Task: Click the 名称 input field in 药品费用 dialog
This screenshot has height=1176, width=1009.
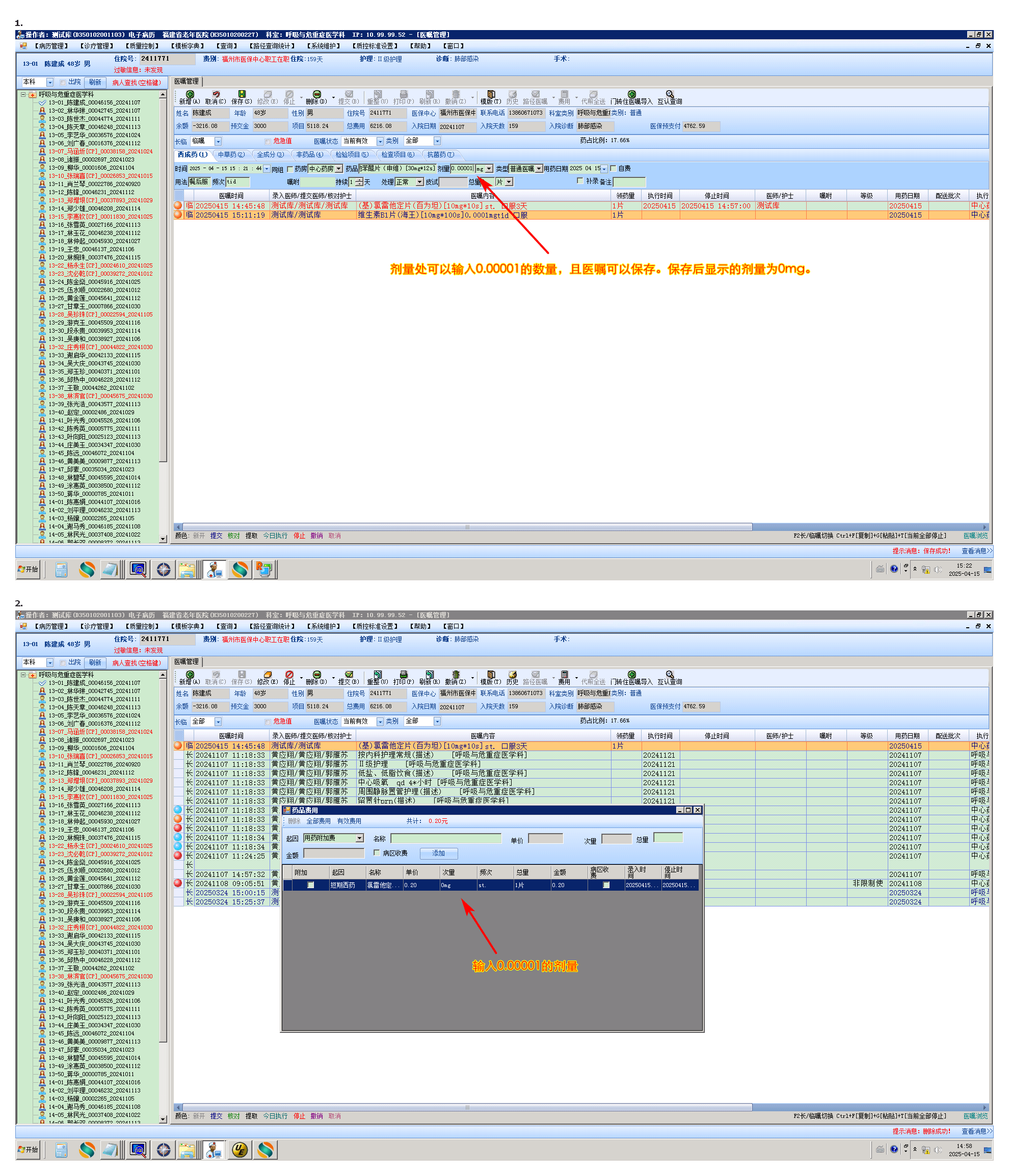Action: point(445,838)
